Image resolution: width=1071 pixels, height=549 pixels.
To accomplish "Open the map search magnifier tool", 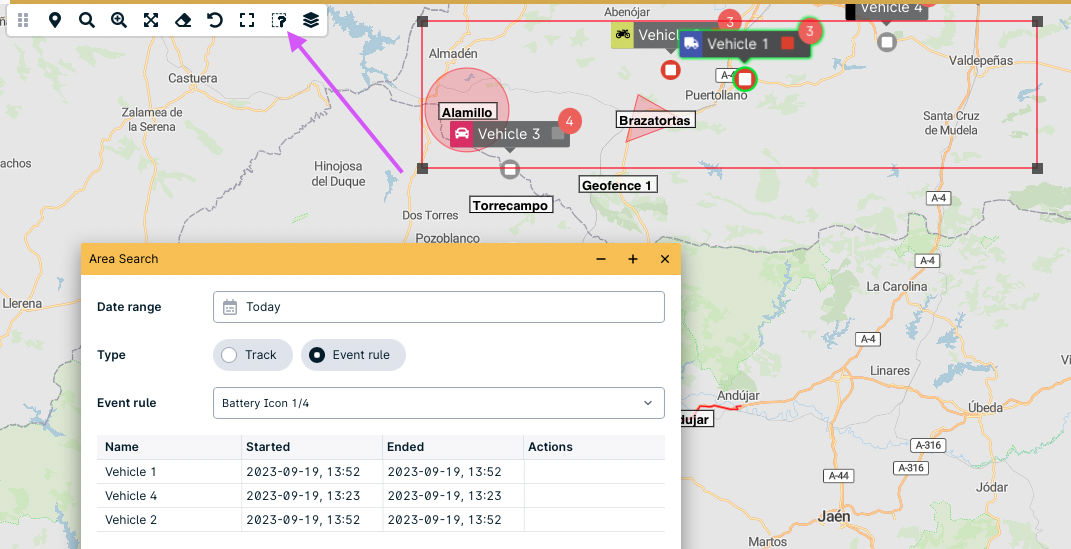I will pos(87,20).
